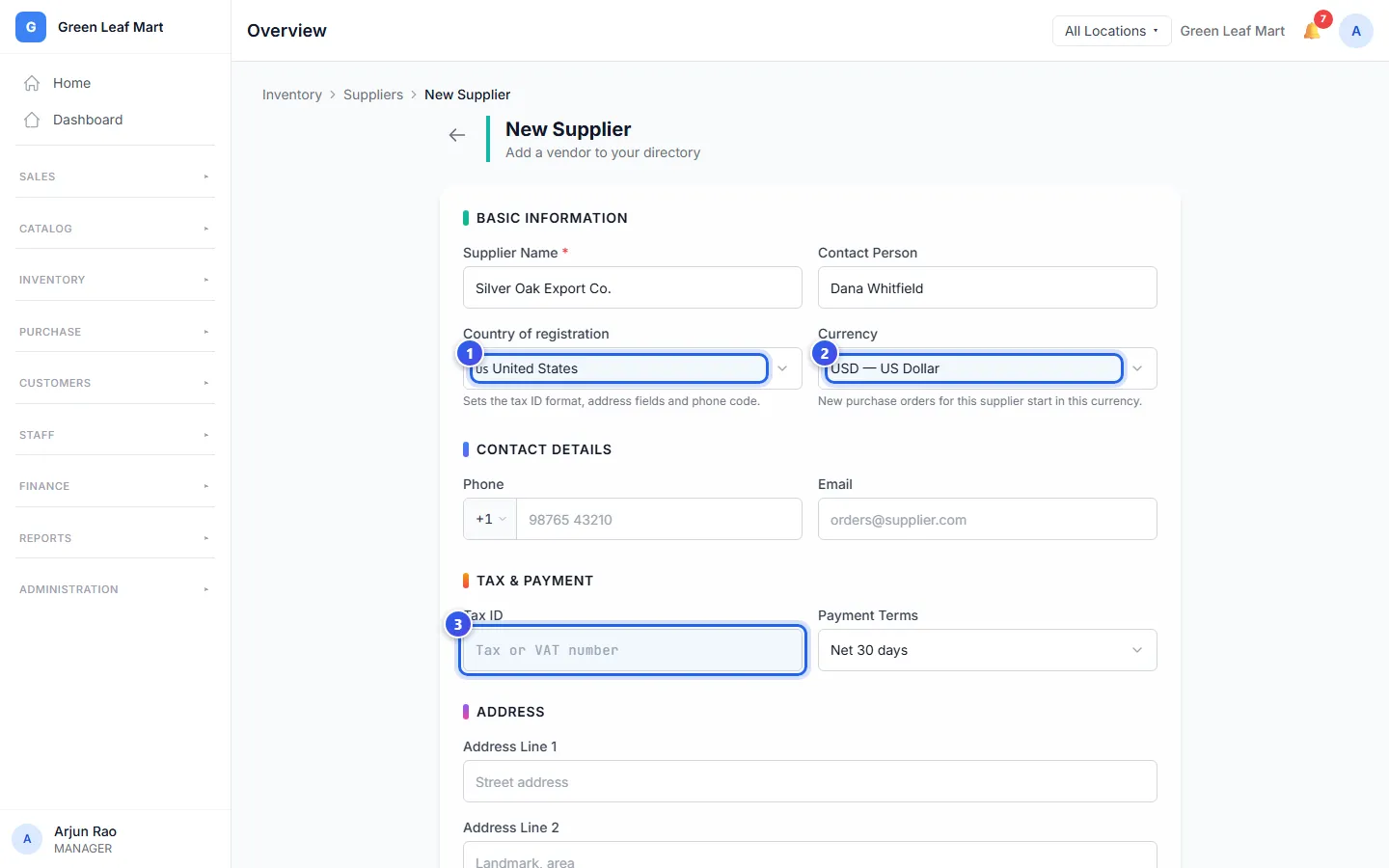
Task: Click the Tax ID input
Action: click(633, 650)
